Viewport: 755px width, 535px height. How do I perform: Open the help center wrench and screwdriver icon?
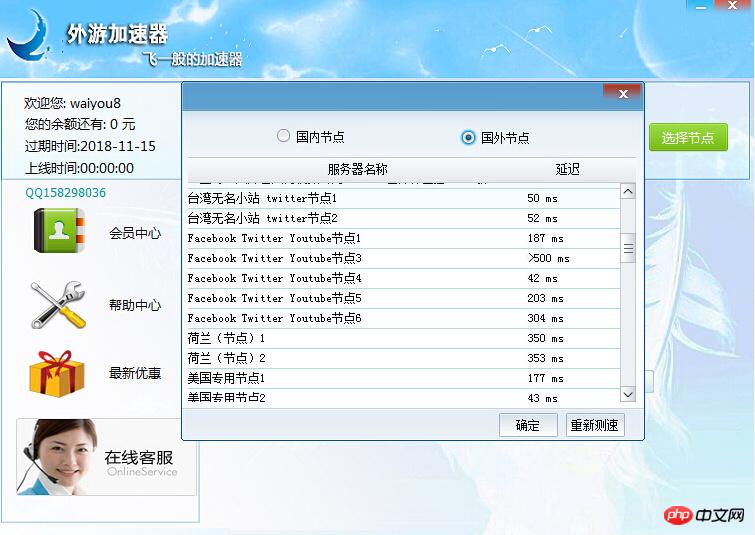click(58, 305)
